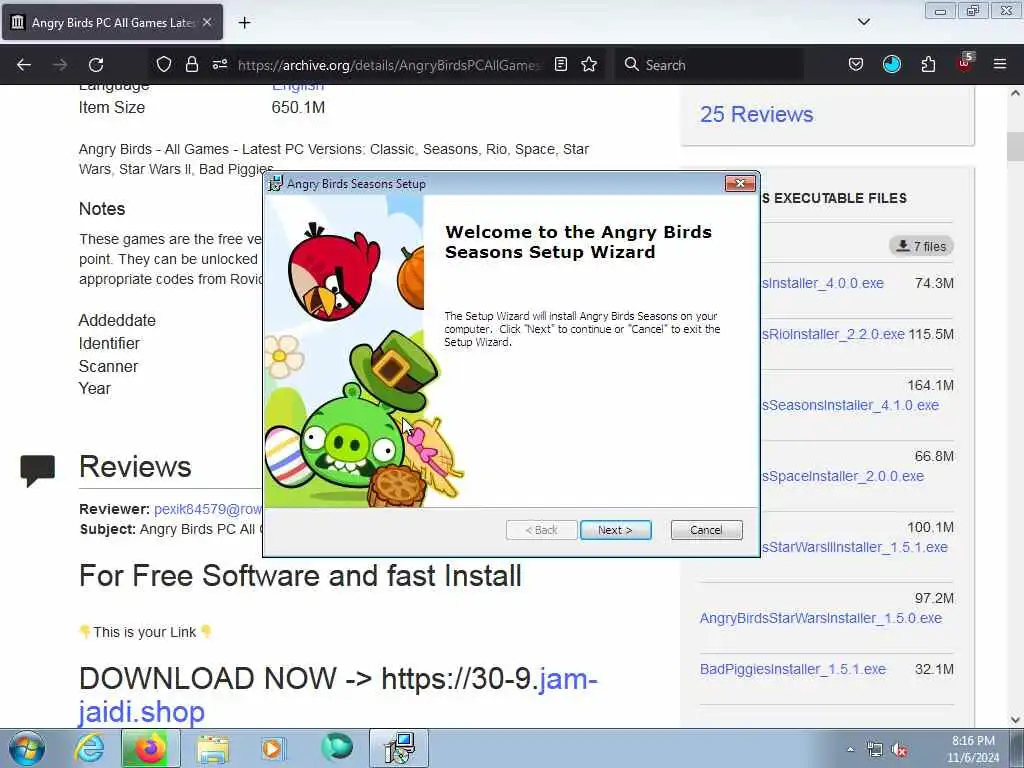
Task: Click scrollbar up arrow
Action: 1015,93
